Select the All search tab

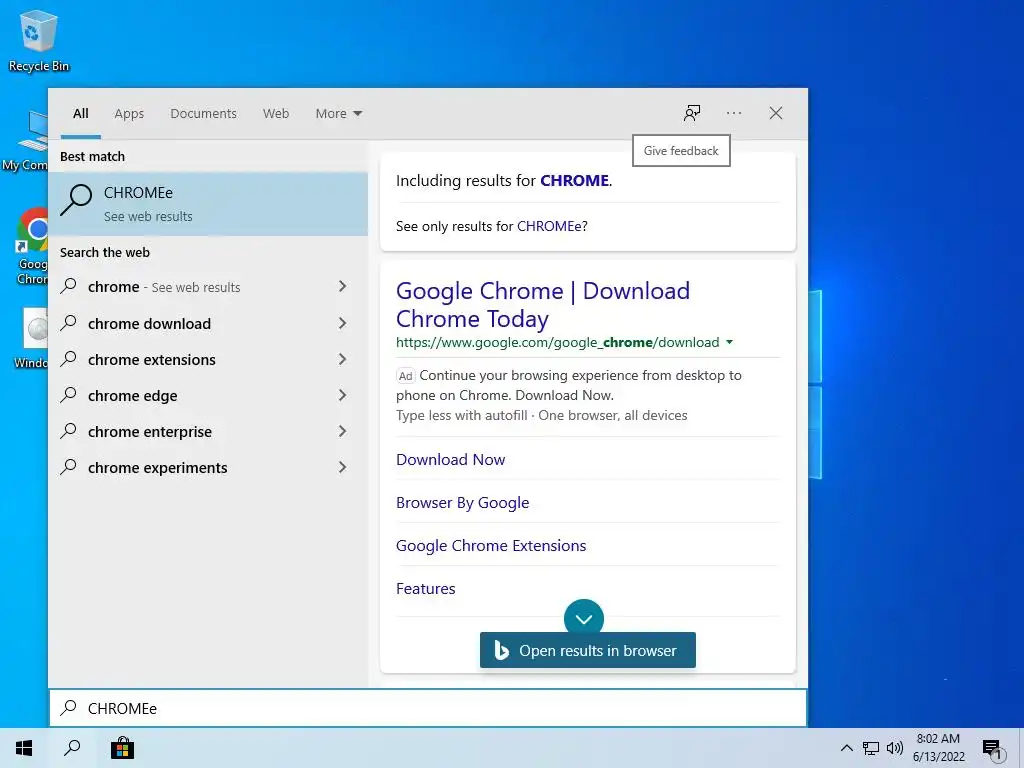[80, 114]
